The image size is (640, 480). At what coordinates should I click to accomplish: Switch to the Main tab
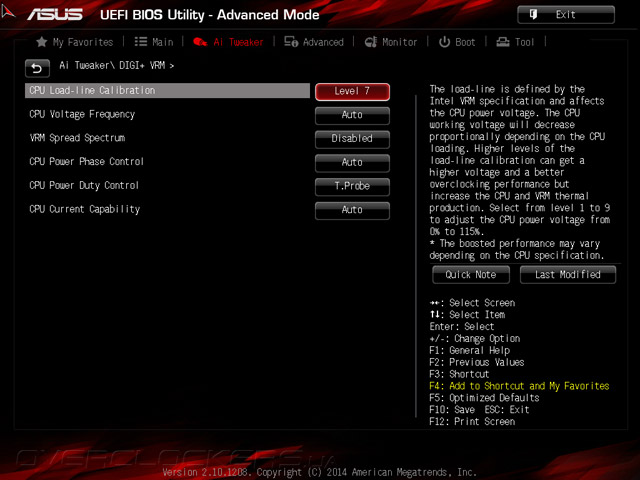click(154, 42)
